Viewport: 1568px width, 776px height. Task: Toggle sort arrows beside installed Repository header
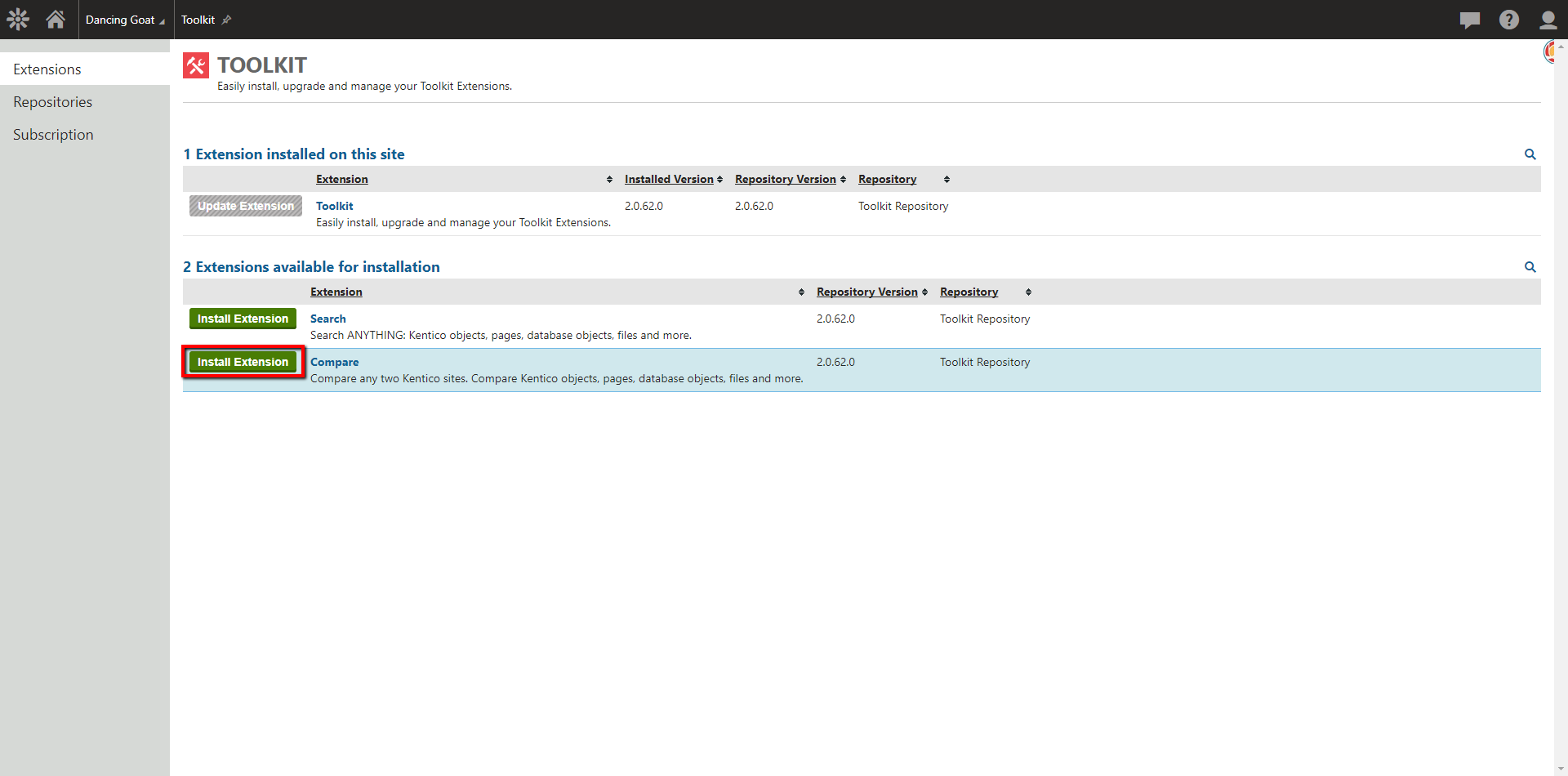pyautogui.click(x=947, y=180)
